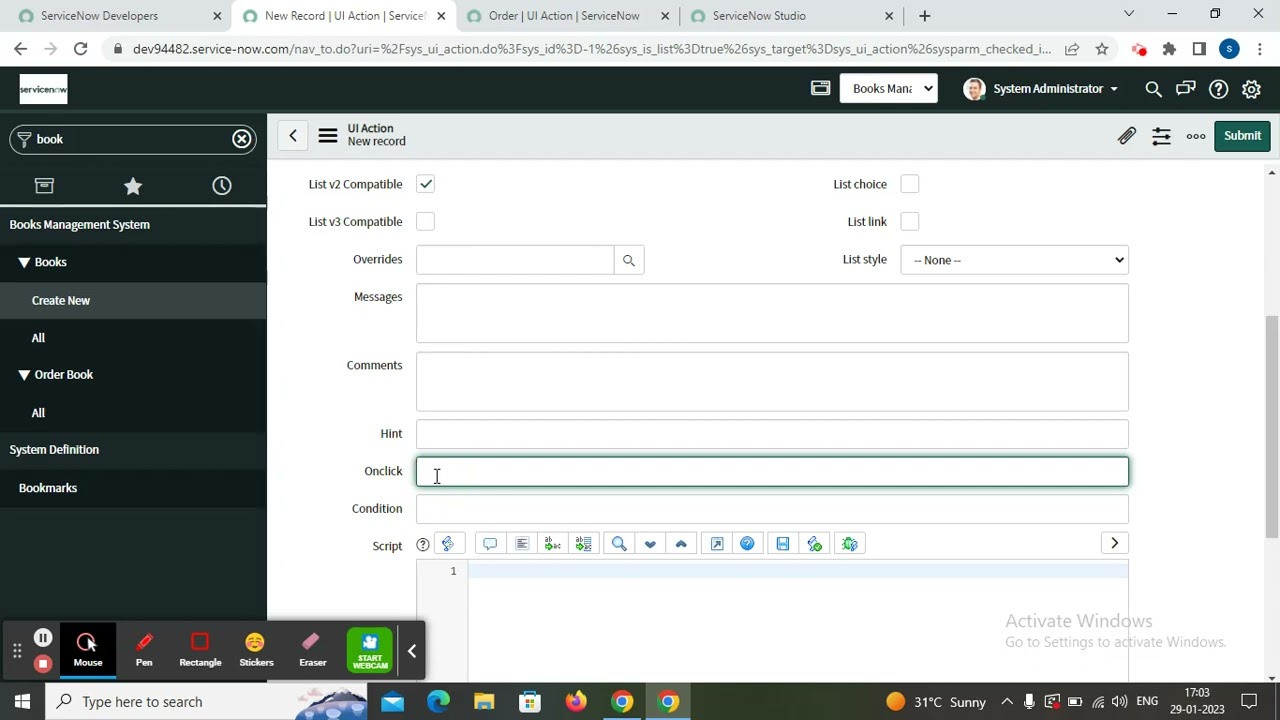The image size is (1280, 720).
Task: Open the Windows Start menu
Action: 22,702
